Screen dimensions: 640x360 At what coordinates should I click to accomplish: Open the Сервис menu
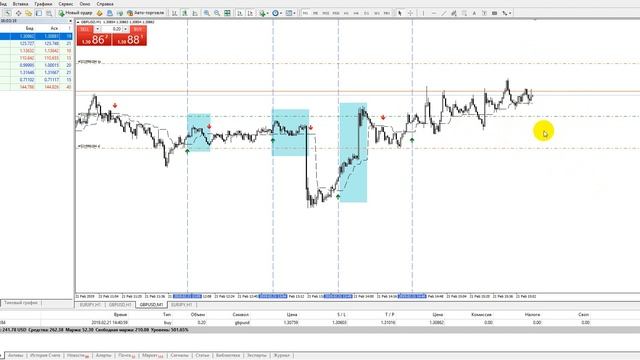[66, 4]
